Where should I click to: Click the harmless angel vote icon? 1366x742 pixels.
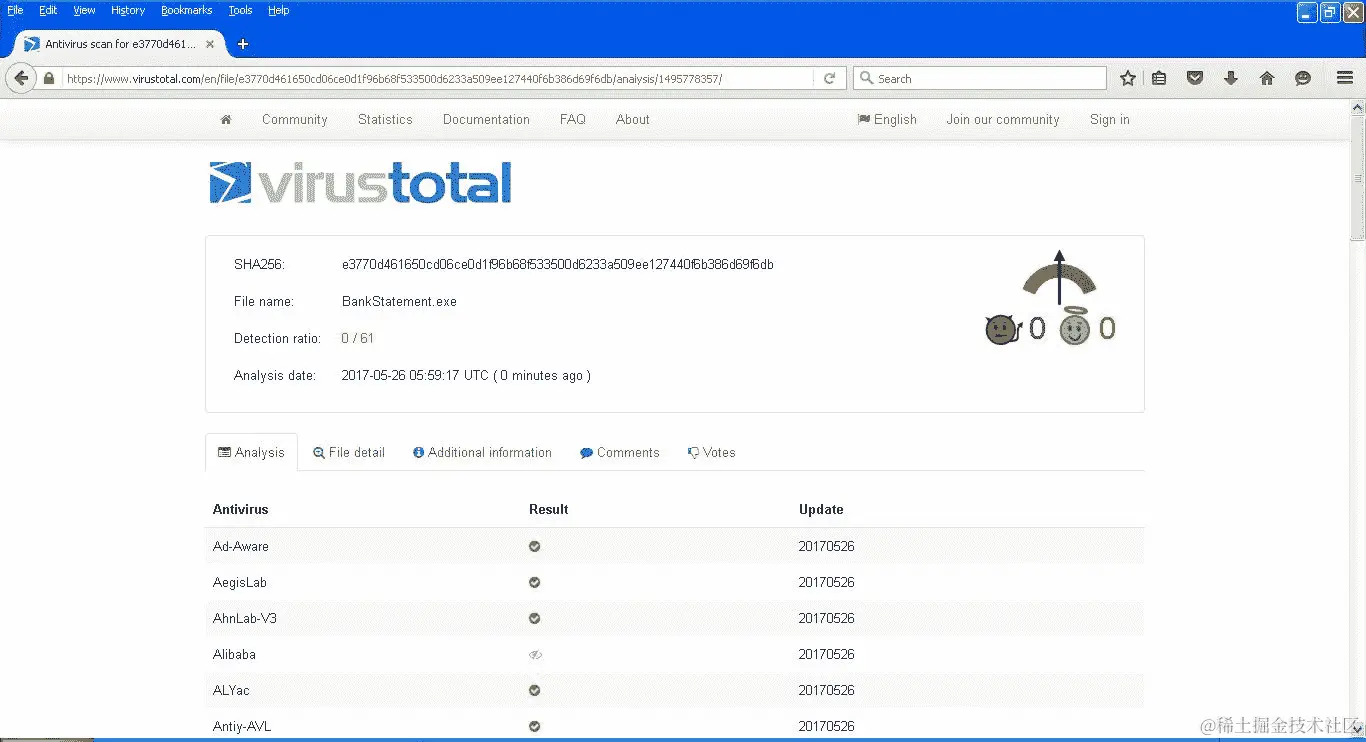pos(1075,326)
